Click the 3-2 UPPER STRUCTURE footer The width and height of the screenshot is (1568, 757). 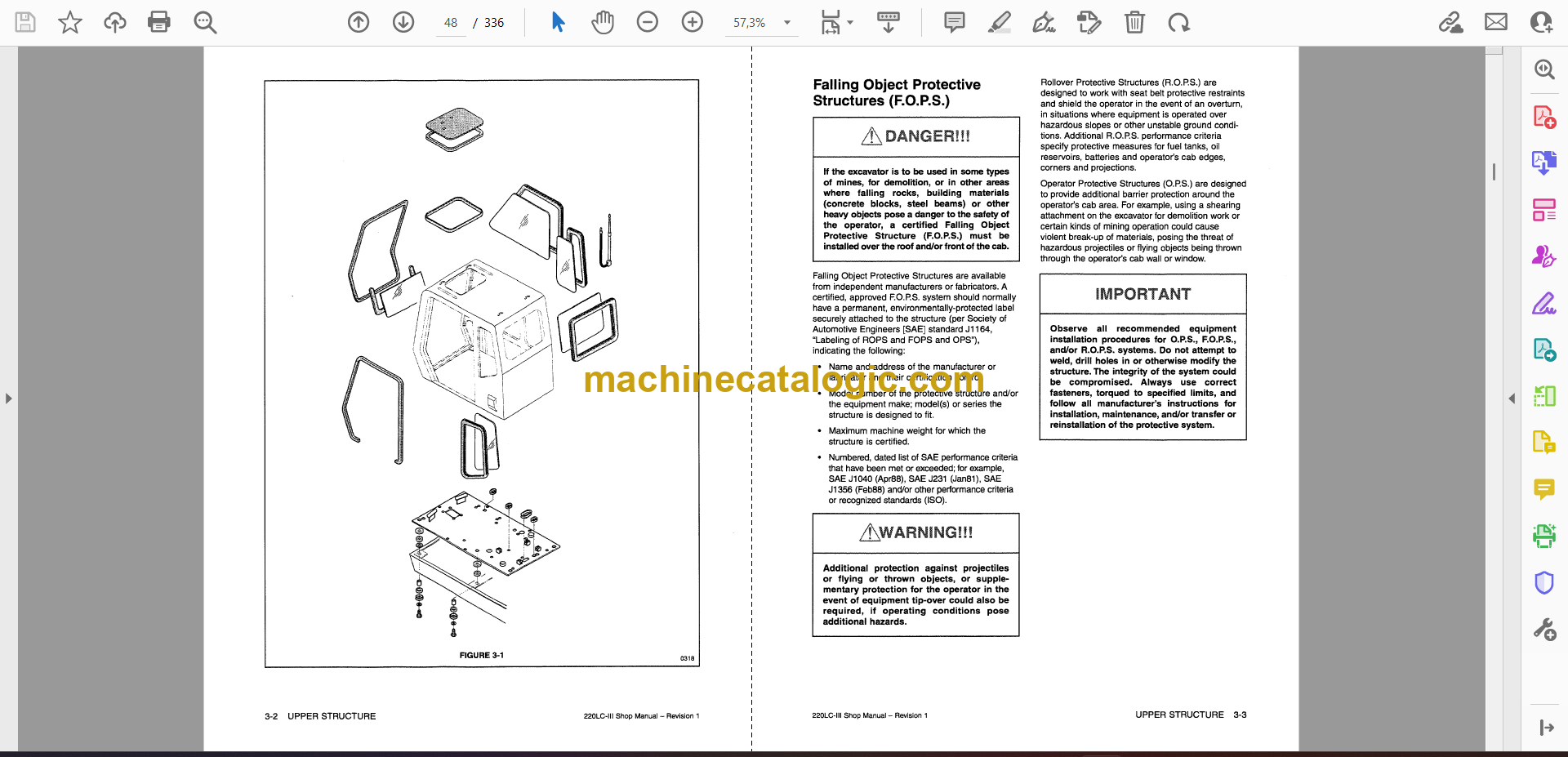click(320, 716)
